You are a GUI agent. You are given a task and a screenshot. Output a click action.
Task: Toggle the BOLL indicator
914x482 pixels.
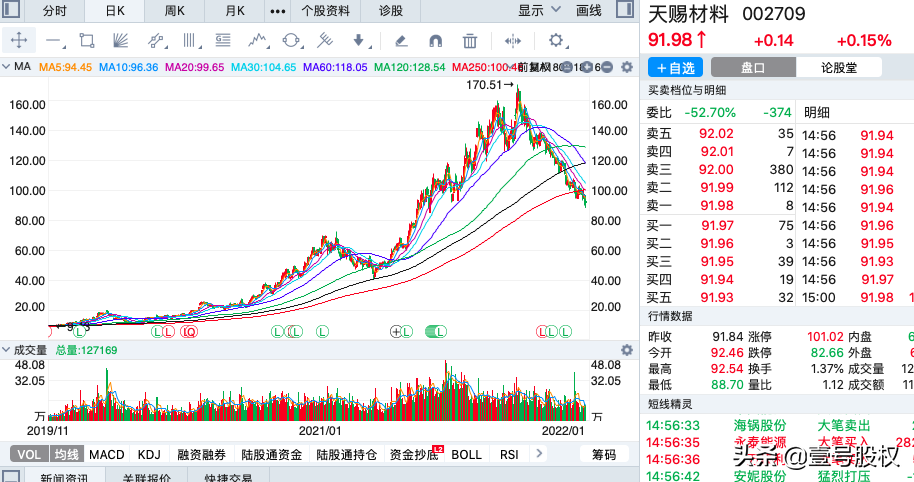tap(466, 454)
